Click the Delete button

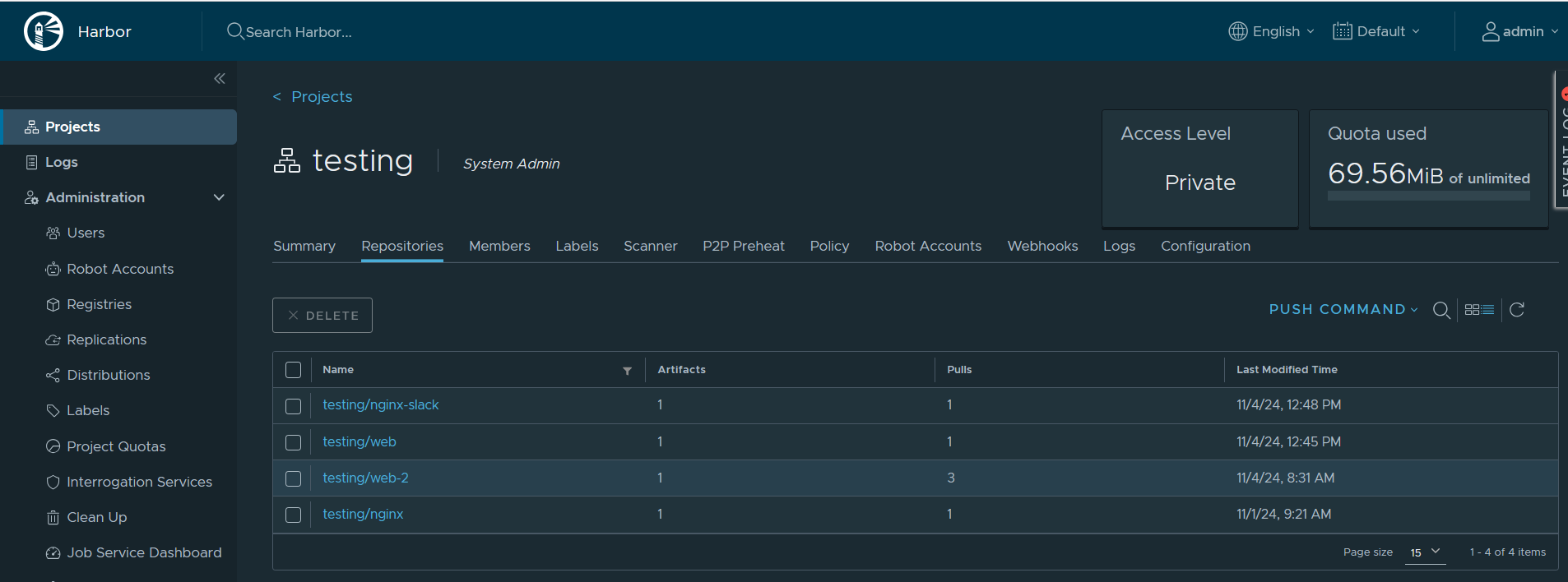[322, 316]
